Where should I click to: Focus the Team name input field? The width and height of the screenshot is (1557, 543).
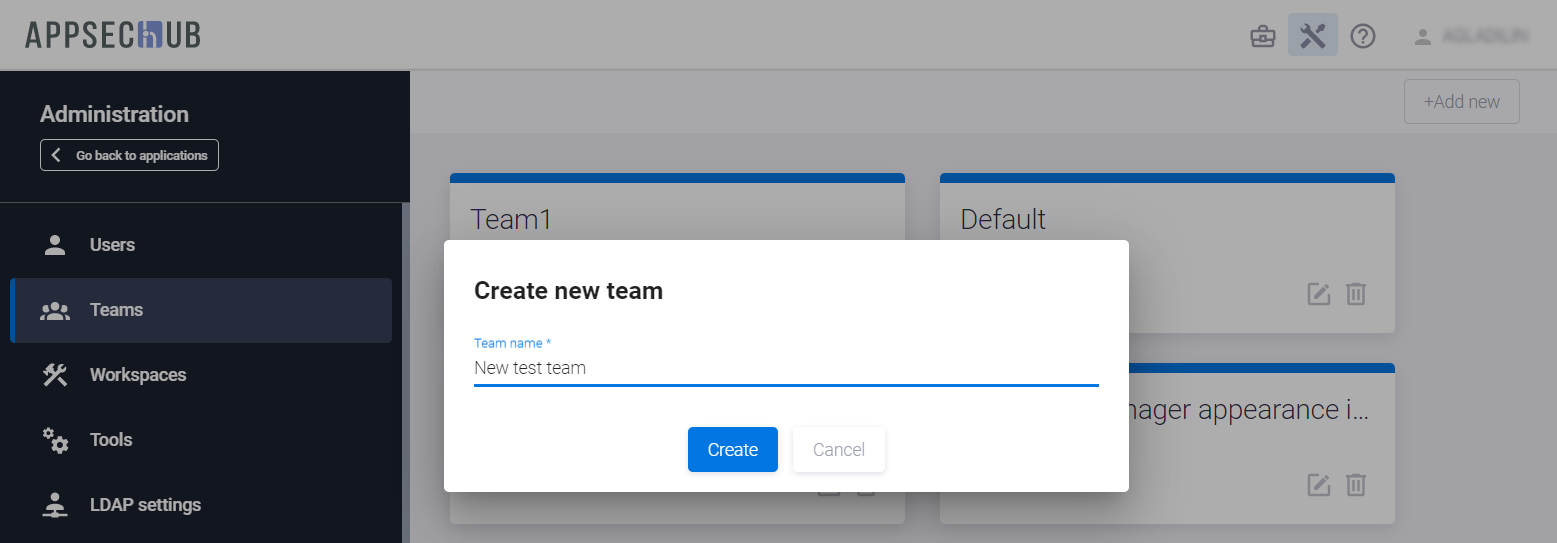785,368
